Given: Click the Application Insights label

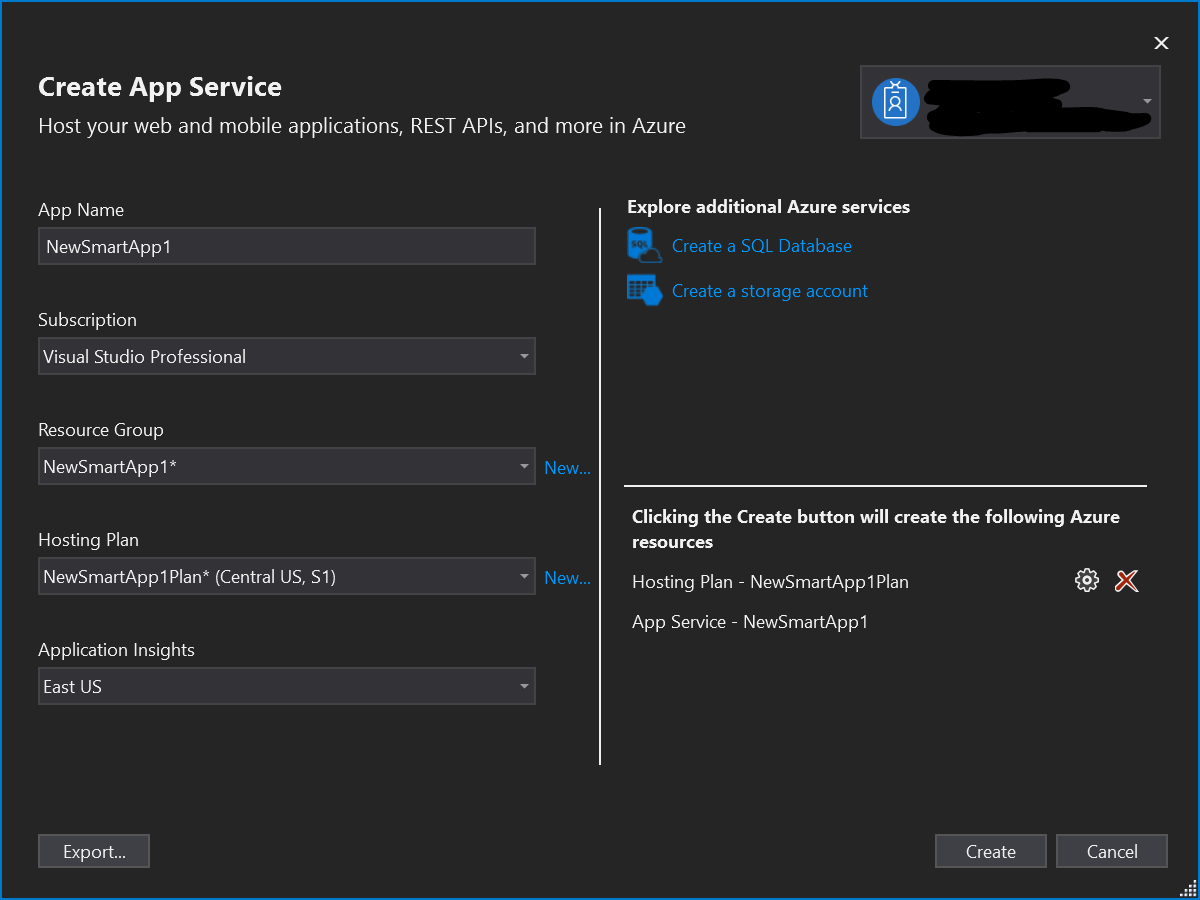Looking at the screenshot, I should click(x=117, y=650).
